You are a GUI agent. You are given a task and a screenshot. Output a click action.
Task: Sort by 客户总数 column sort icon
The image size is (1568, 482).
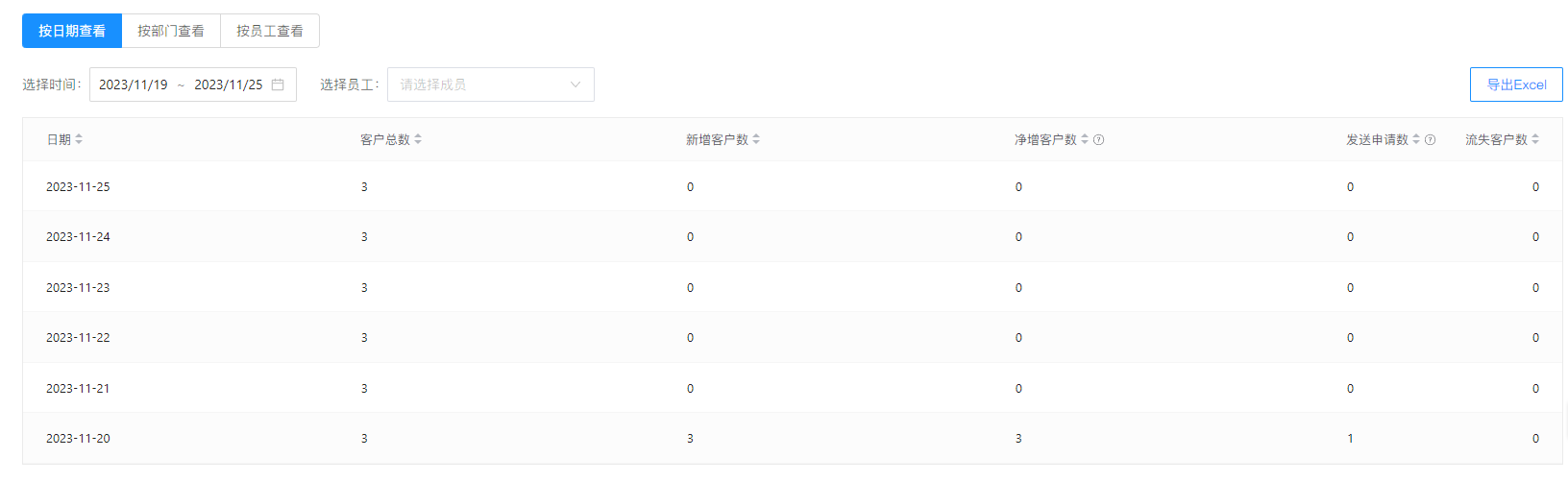[x=418, y=139]
